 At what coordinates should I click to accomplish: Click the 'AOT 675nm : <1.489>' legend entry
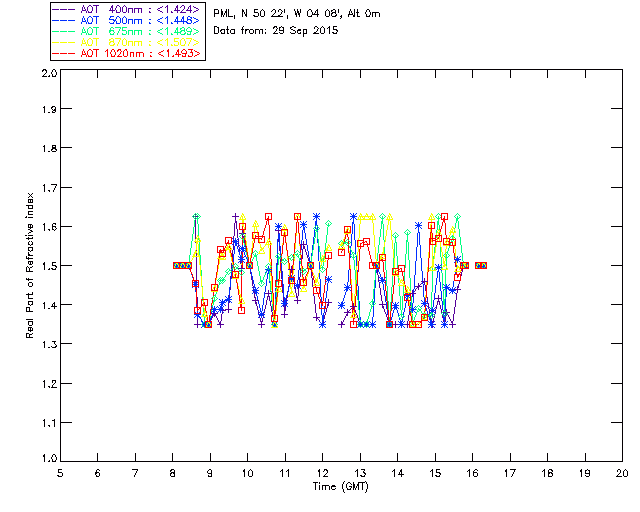126,31
